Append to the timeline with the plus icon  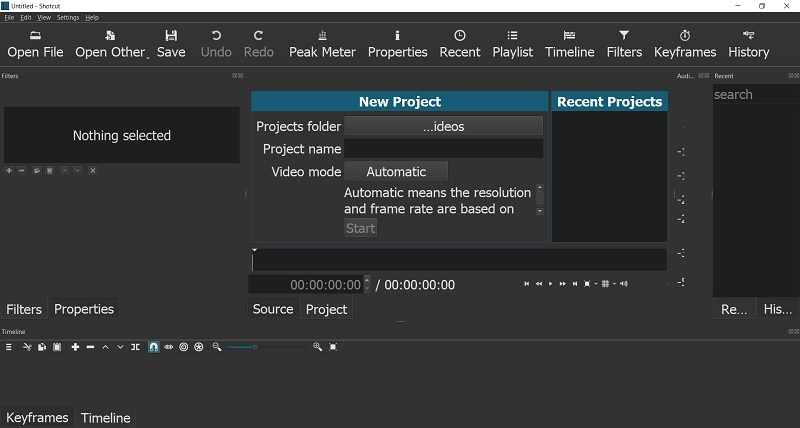(75, 347)
